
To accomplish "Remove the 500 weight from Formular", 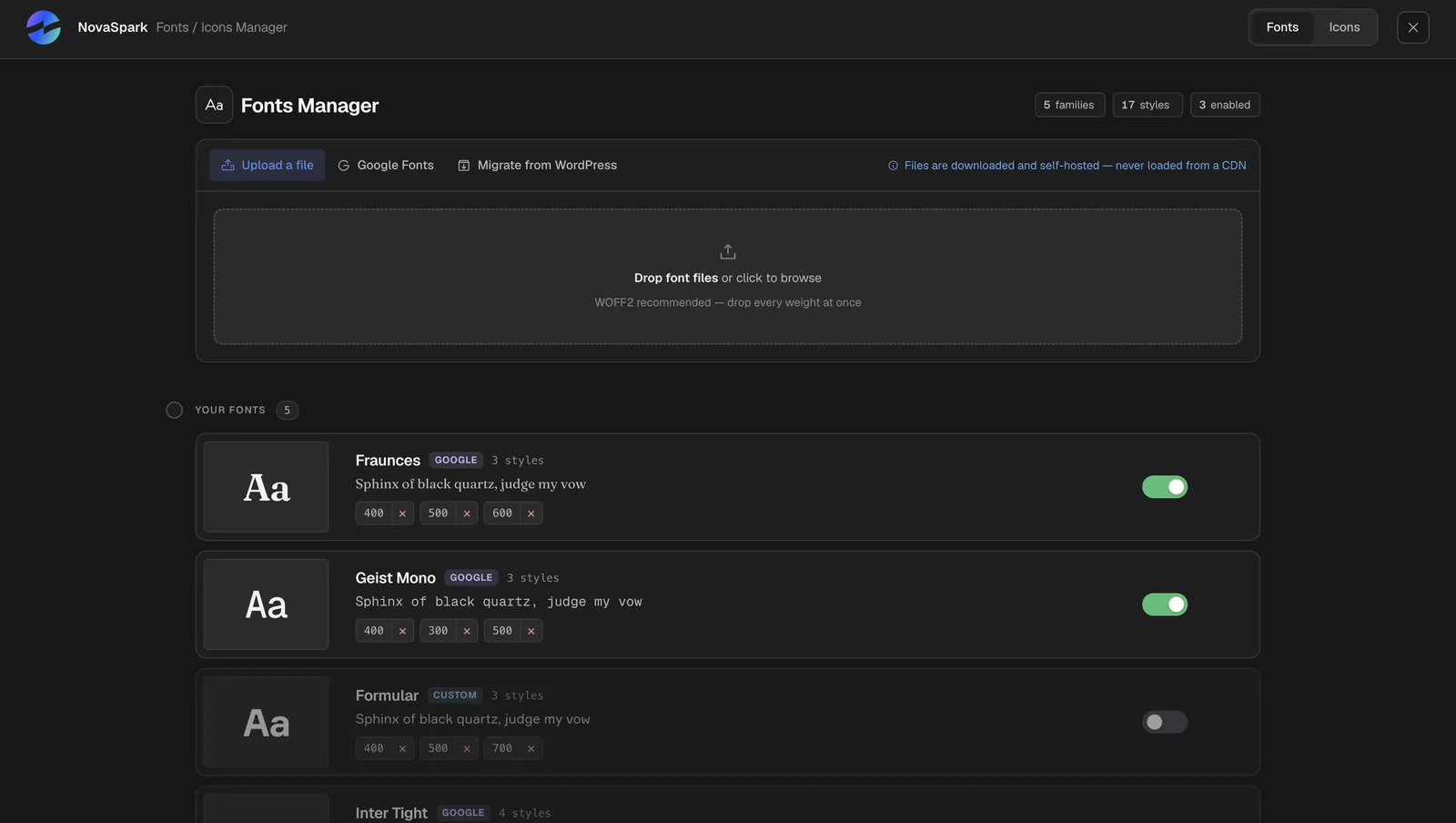I will (467, 748).
